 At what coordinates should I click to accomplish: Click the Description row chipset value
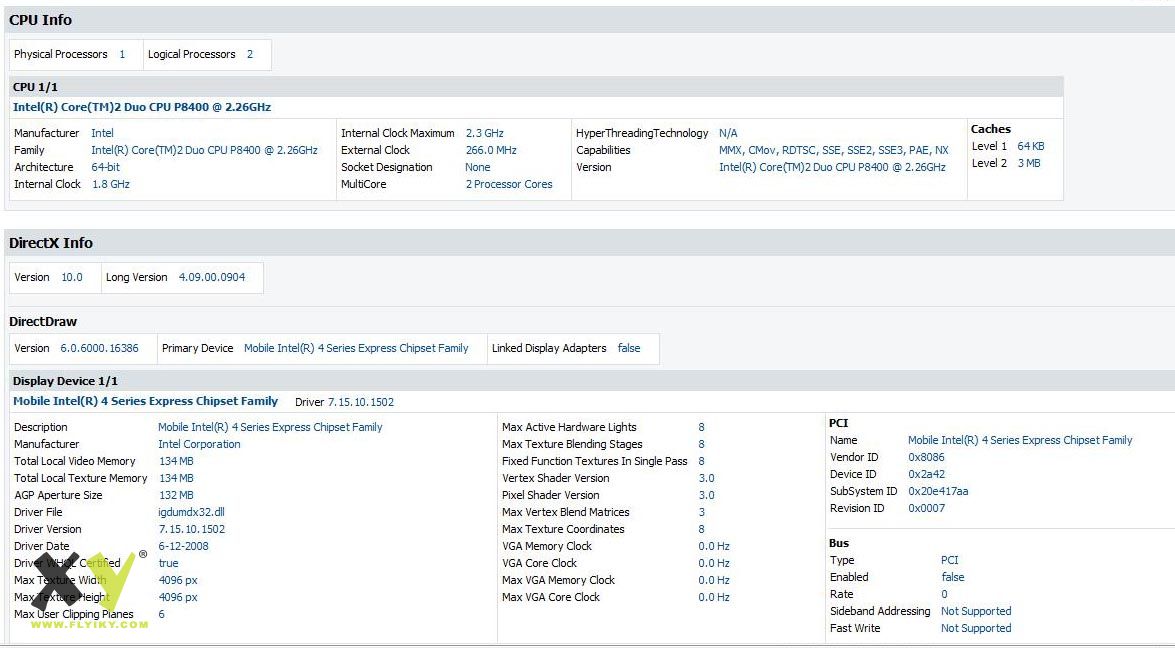(x=270, y=428)
